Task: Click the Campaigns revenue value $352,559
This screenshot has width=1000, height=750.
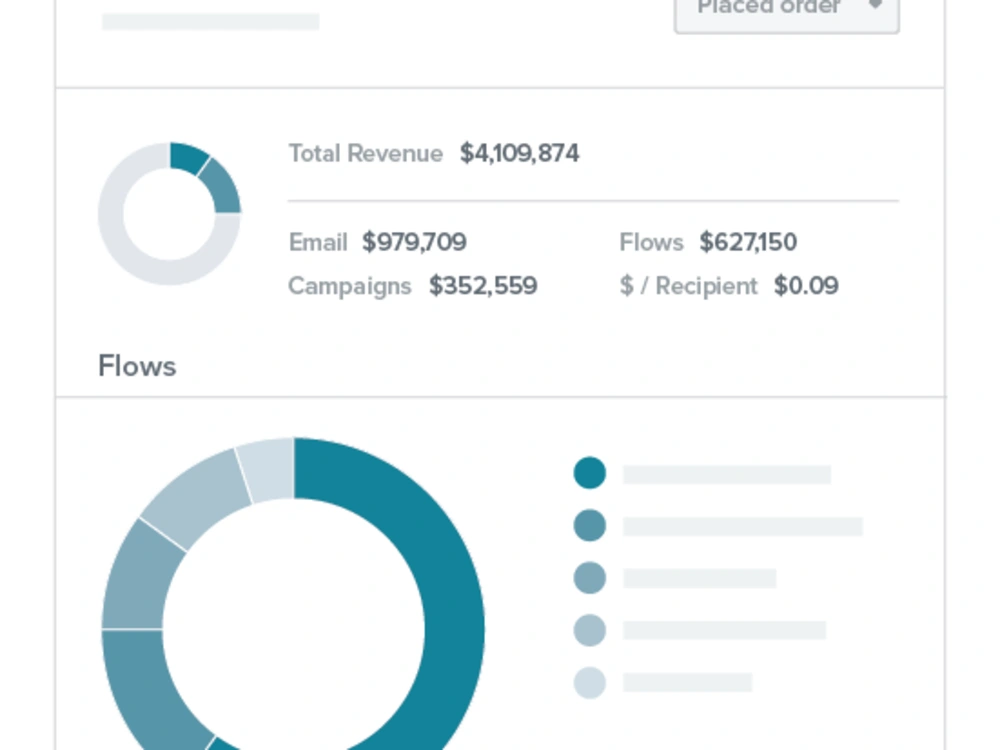Action: point(483,286)
